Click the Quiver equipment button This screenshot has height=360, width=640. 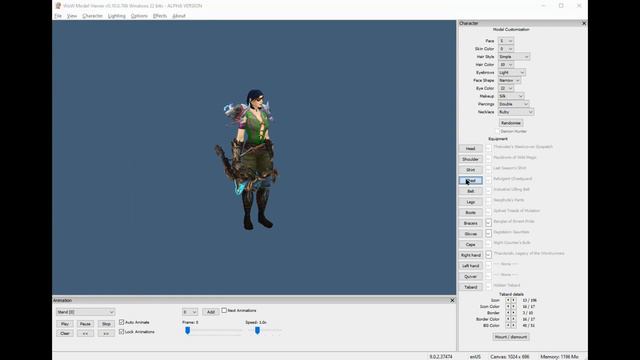tap(471, 276)
